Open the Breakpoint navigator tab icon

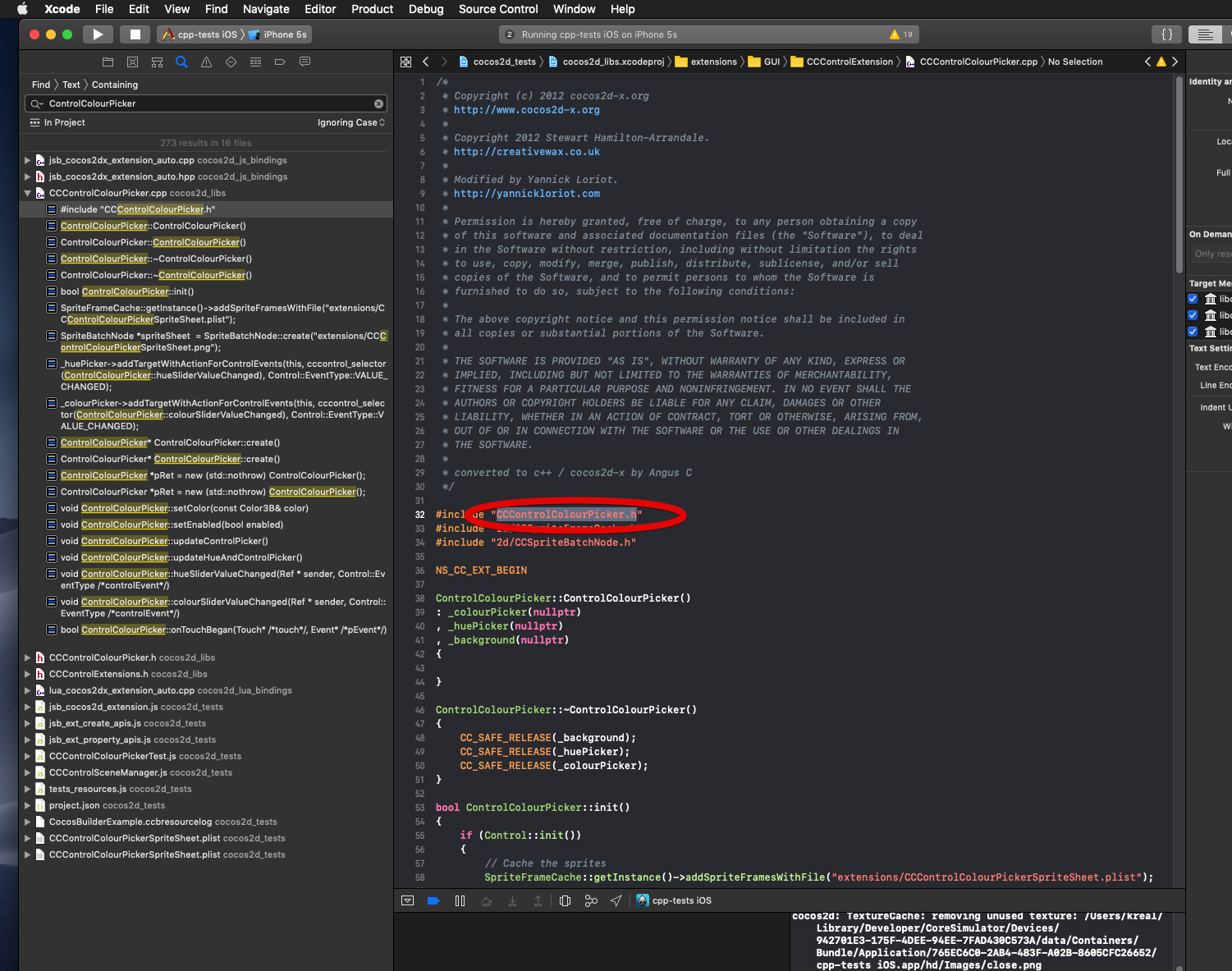[x=280, y=62]
